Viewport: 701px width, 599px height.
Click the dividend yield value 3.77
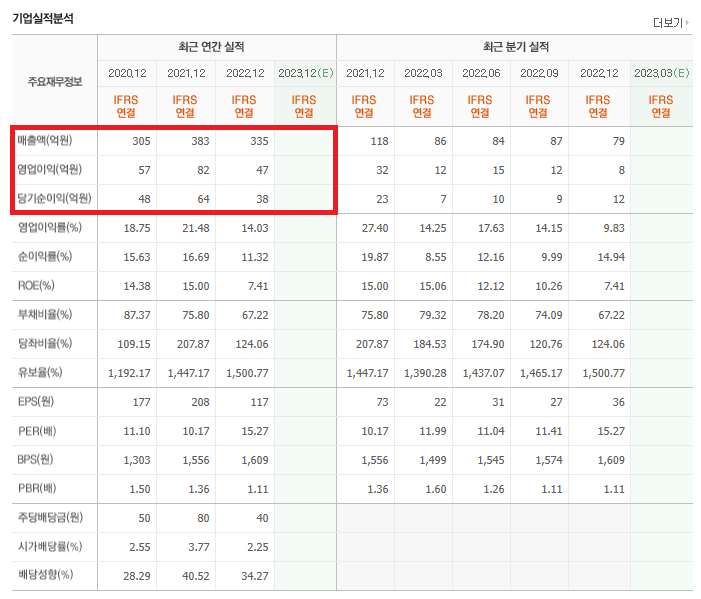point(199,547)
